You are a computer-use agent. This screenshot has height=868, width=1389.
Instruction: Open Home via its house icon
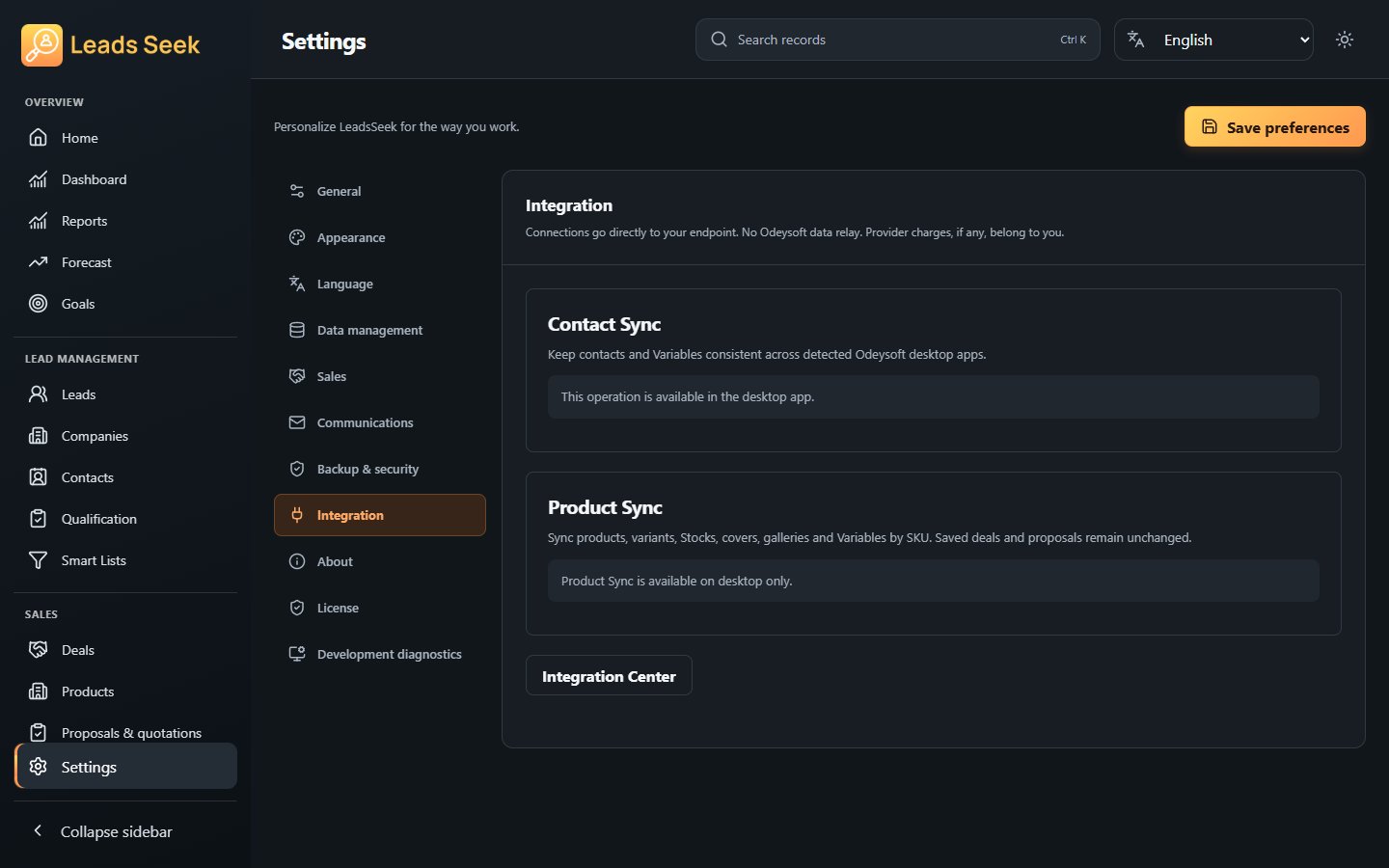(38, 138)
